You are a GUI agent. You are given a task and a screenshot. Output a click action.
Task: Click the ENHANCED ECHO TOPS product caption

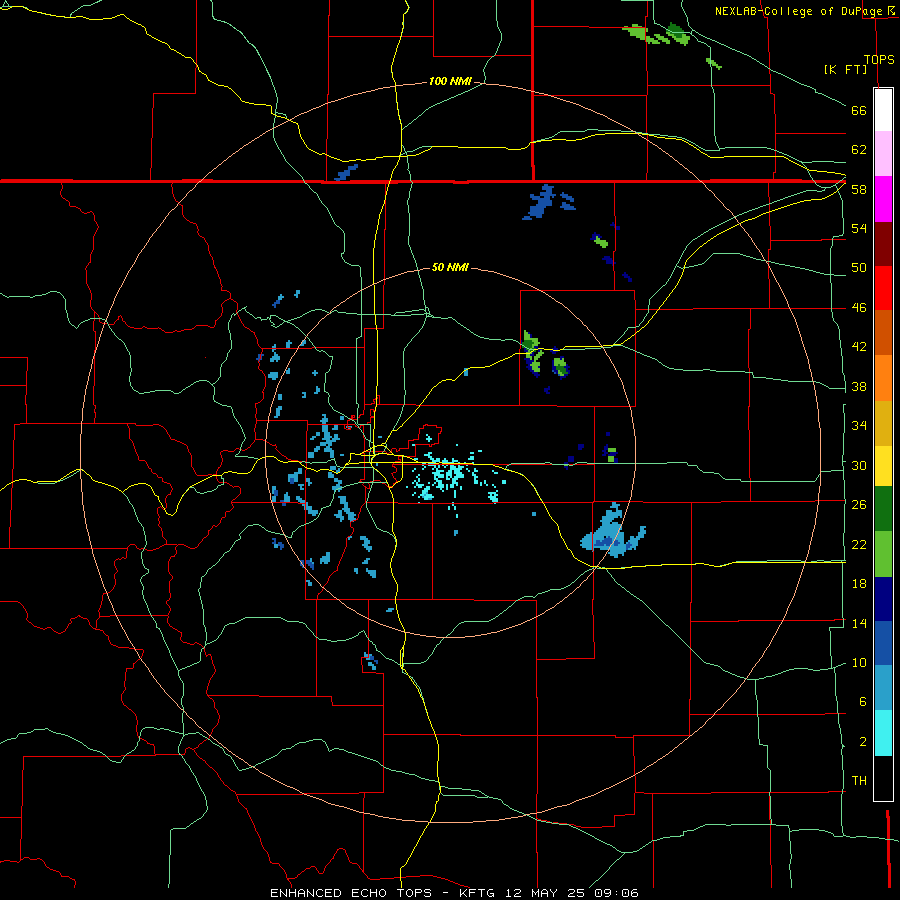point(351,893)
